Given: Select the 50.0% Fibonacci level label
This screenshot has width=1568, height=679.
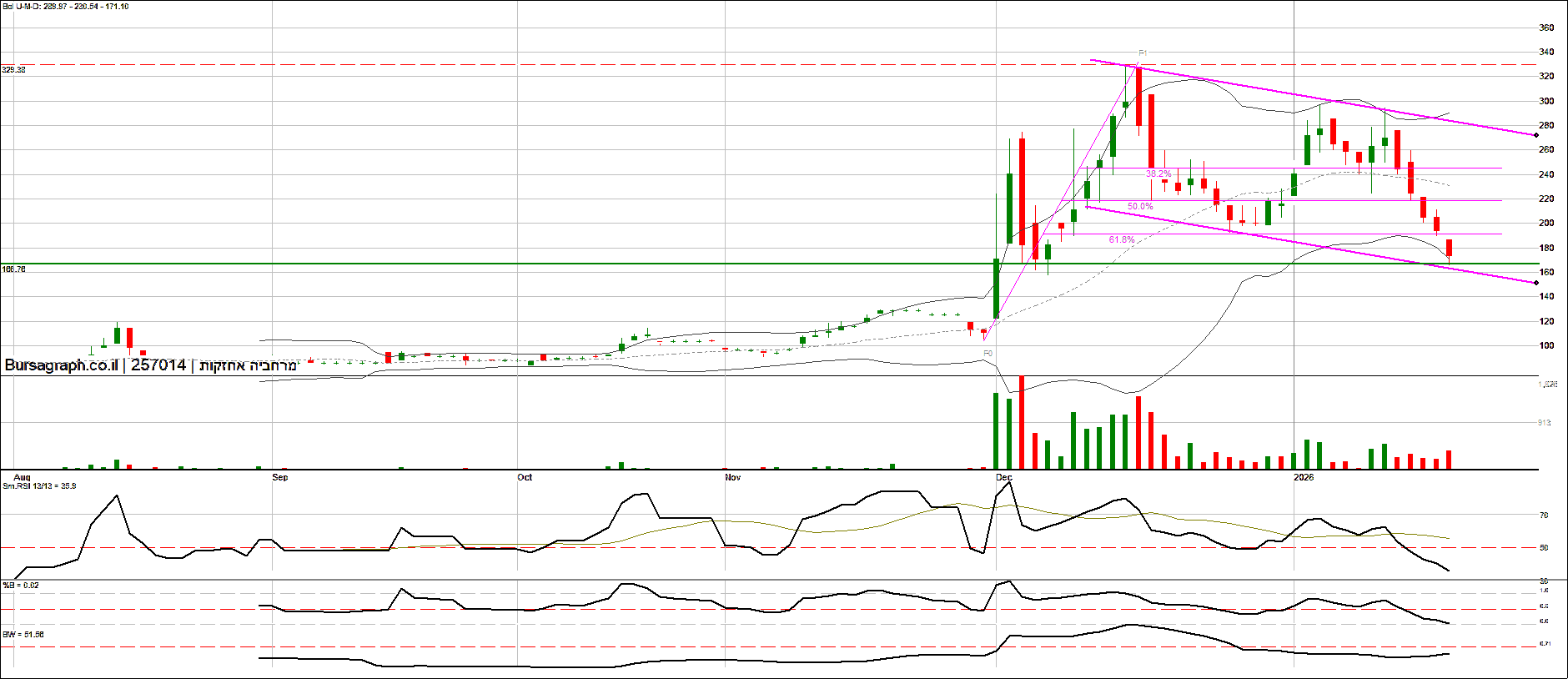Looking at the screenshot, I should 1140,207.
